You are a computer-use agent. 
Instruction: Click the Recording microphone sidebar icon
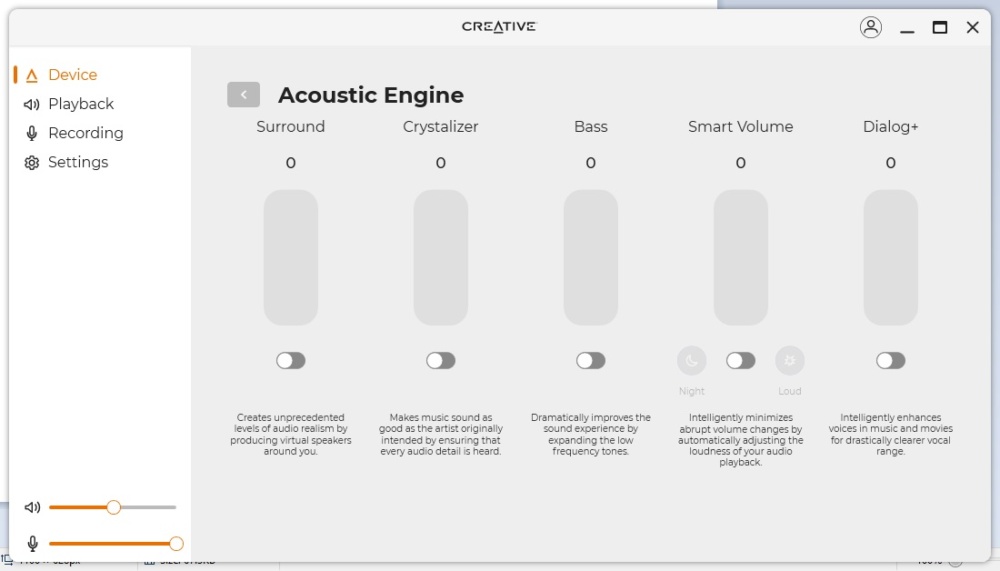pyautogui.click(x=31, y=133)
